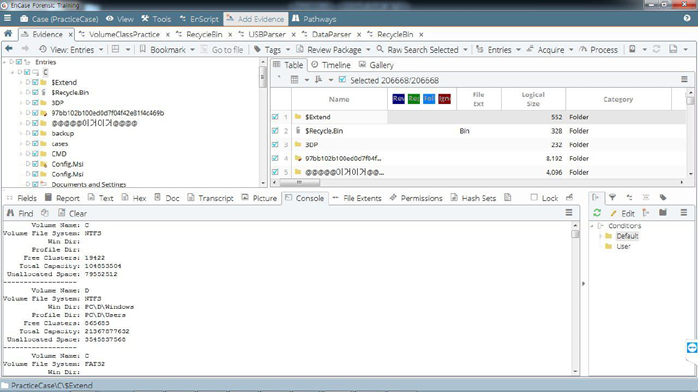The image size is (698, 392).
Task: Click the unlock icon next to Lock
Action: coord(569,198)
